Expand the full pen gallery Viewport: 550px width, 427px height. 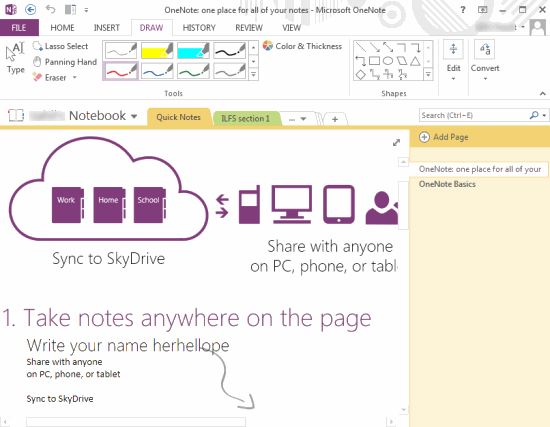point(254,74)
